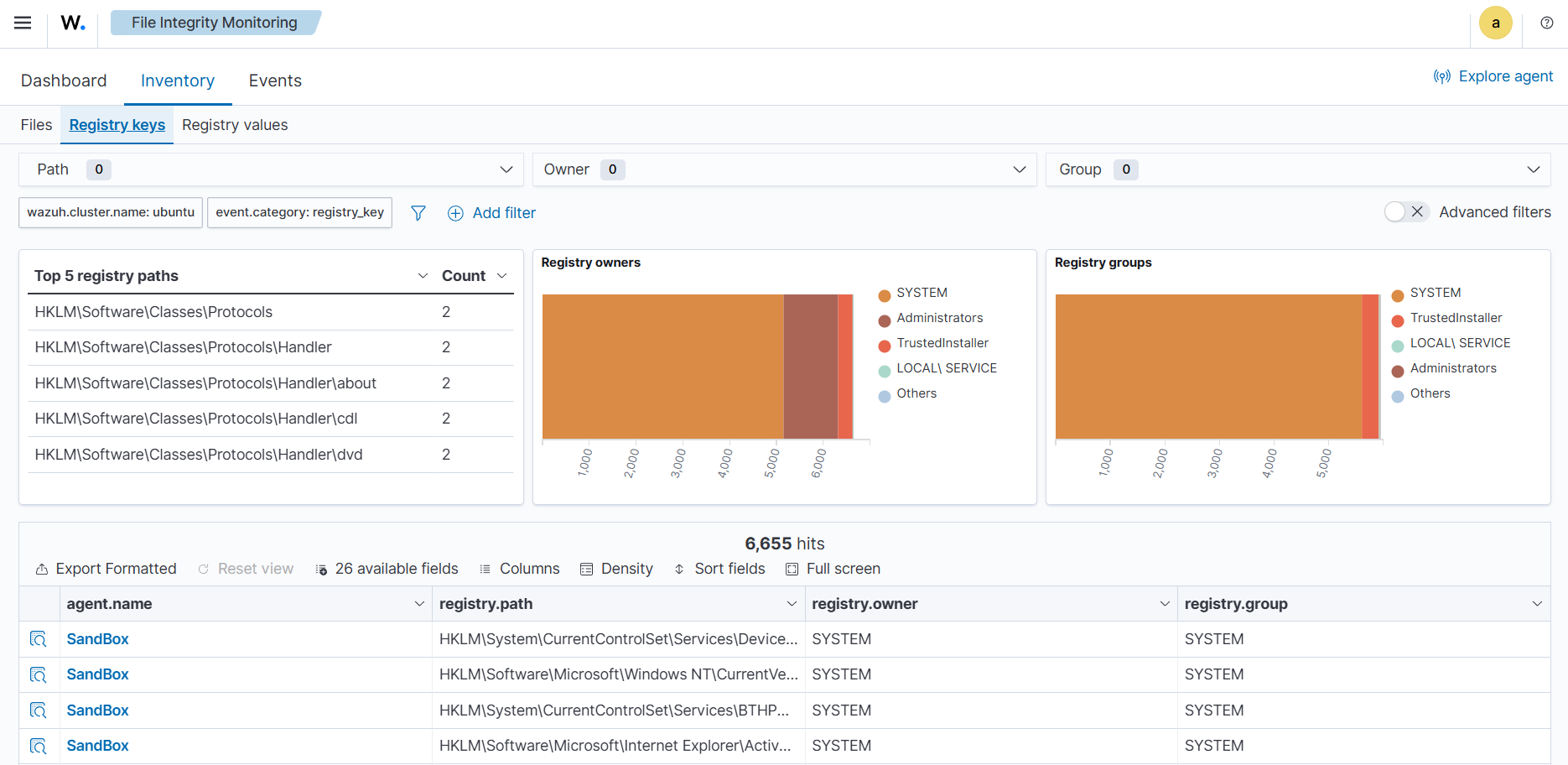1568x765 pixels.
Task: Enter Full screen mode
Action: 833,570
